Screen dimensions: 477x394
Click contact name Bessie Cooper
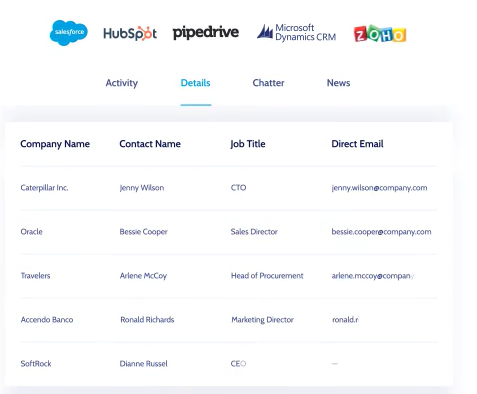144,232
